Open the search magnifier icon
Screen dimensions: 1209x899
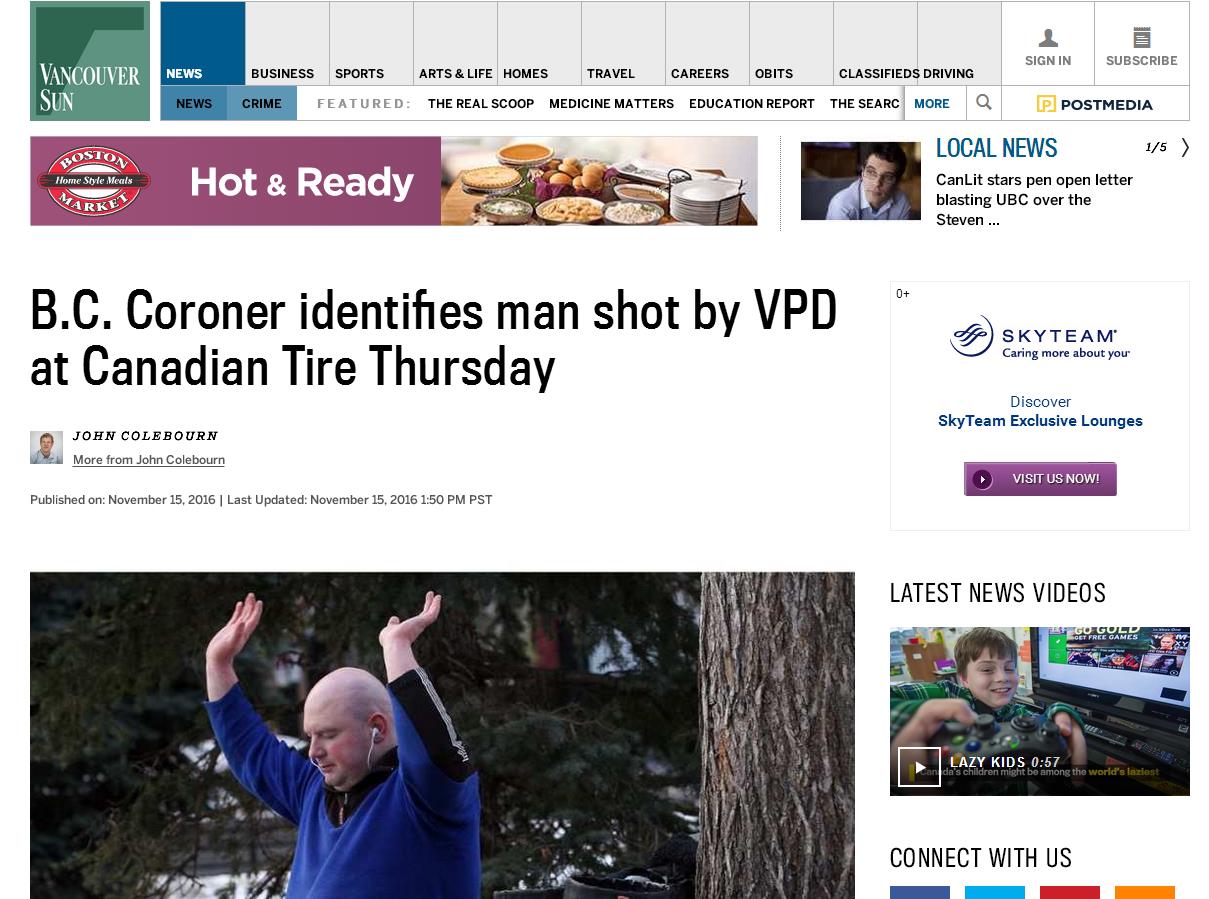(x=984, y=102)
